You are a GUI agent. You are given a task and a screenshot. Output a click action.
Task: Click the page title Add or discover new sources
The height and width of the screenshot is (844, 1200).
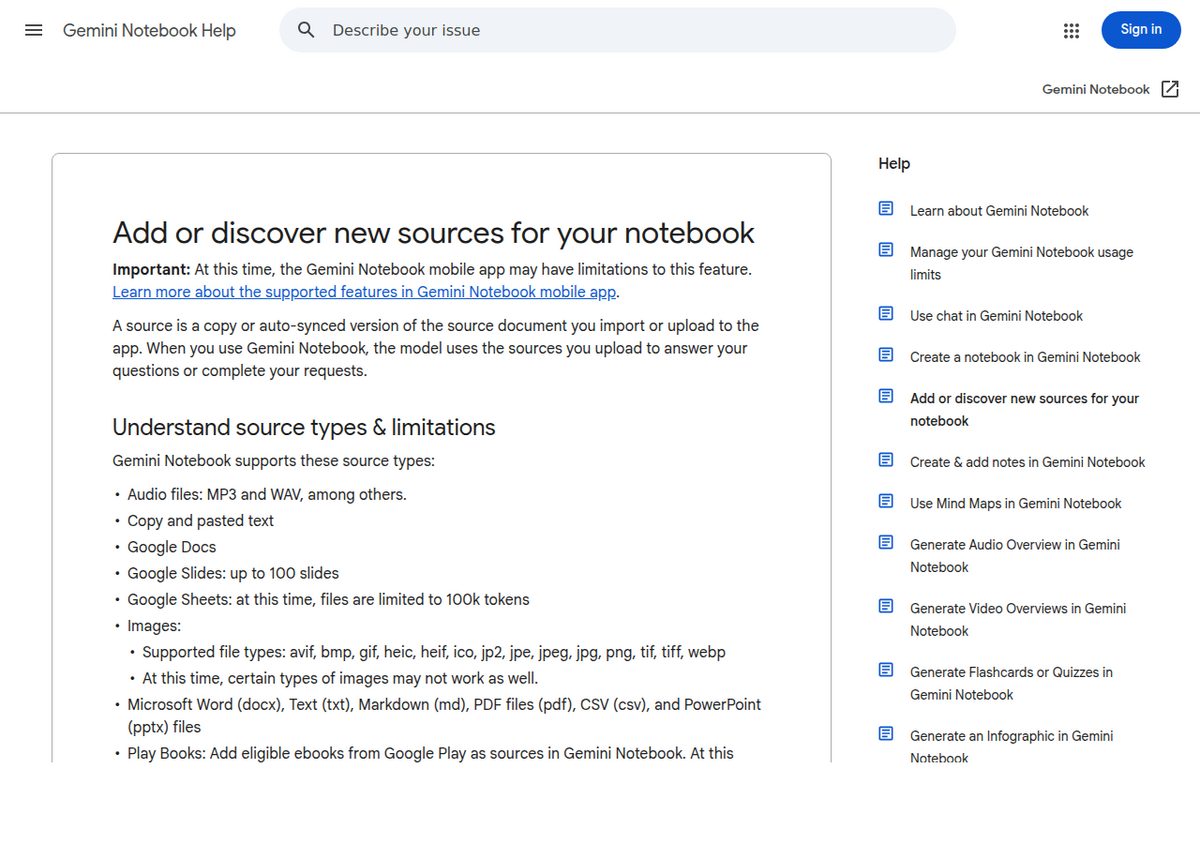[x=433, y=233]
